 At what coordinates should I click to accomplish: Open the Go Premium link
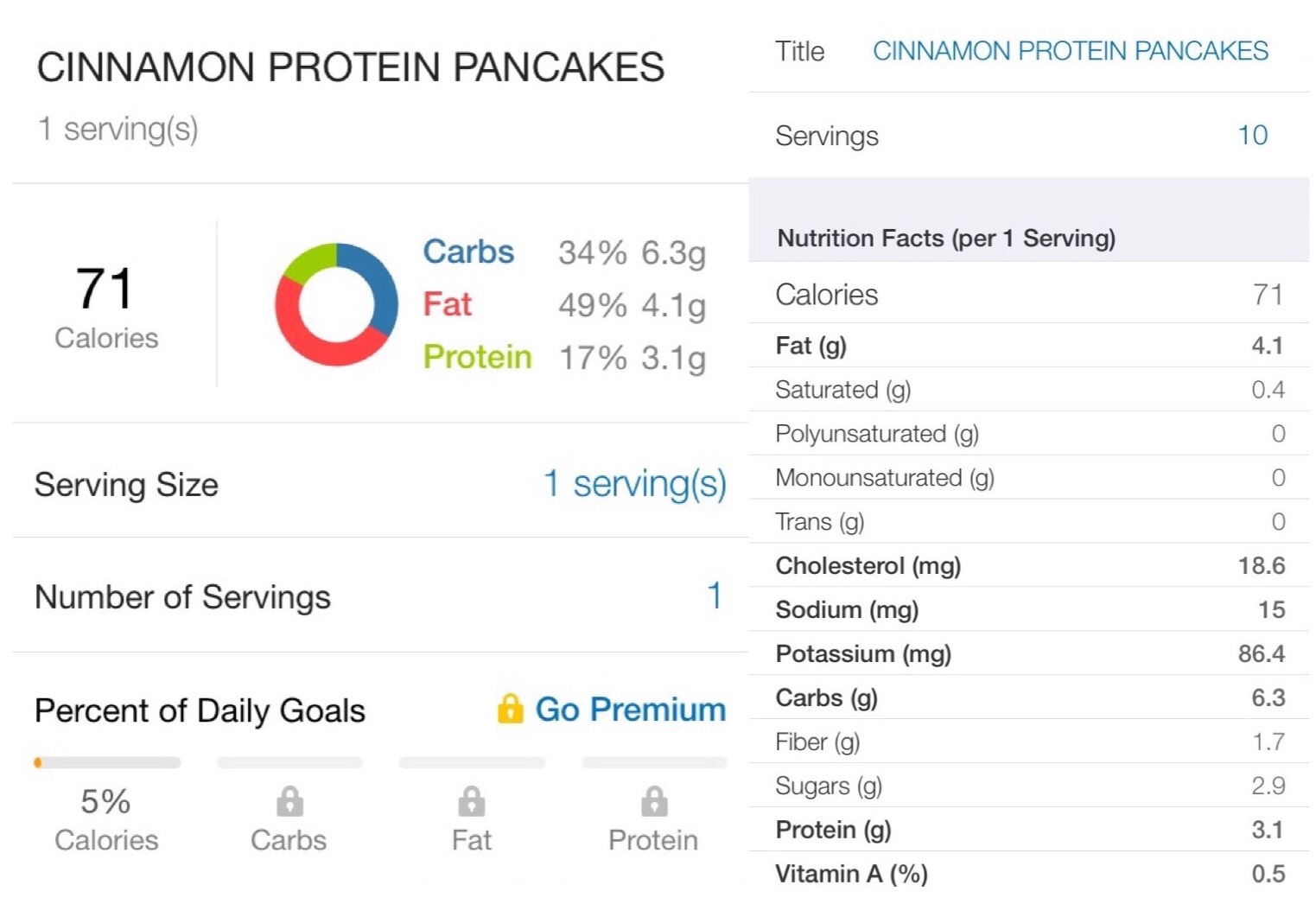click(630, 710)
